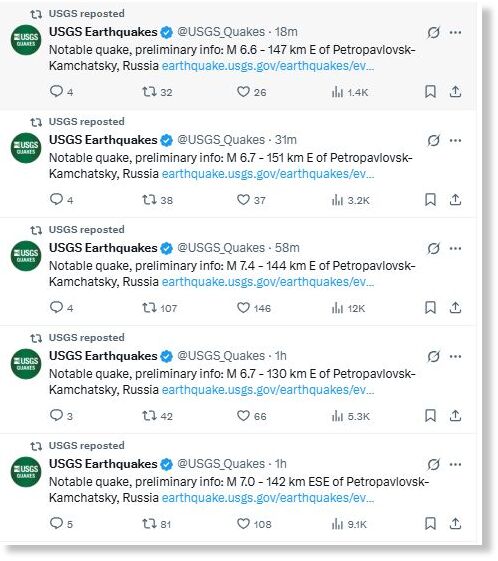This screenshot has height=561, width=498.
Task: Toggle like on M 7.4 quake post
Action: (x=254, y=308)
